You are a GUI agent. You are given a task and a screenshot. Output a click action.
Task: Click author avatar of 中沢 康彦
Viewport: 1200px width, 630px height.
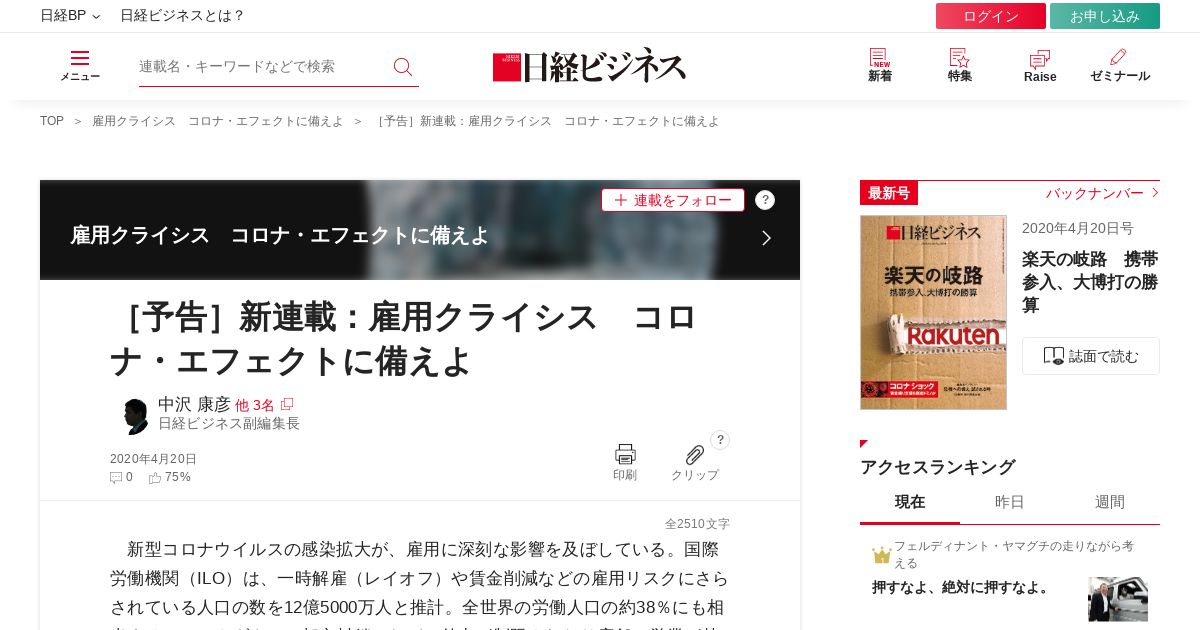(134, 414)
